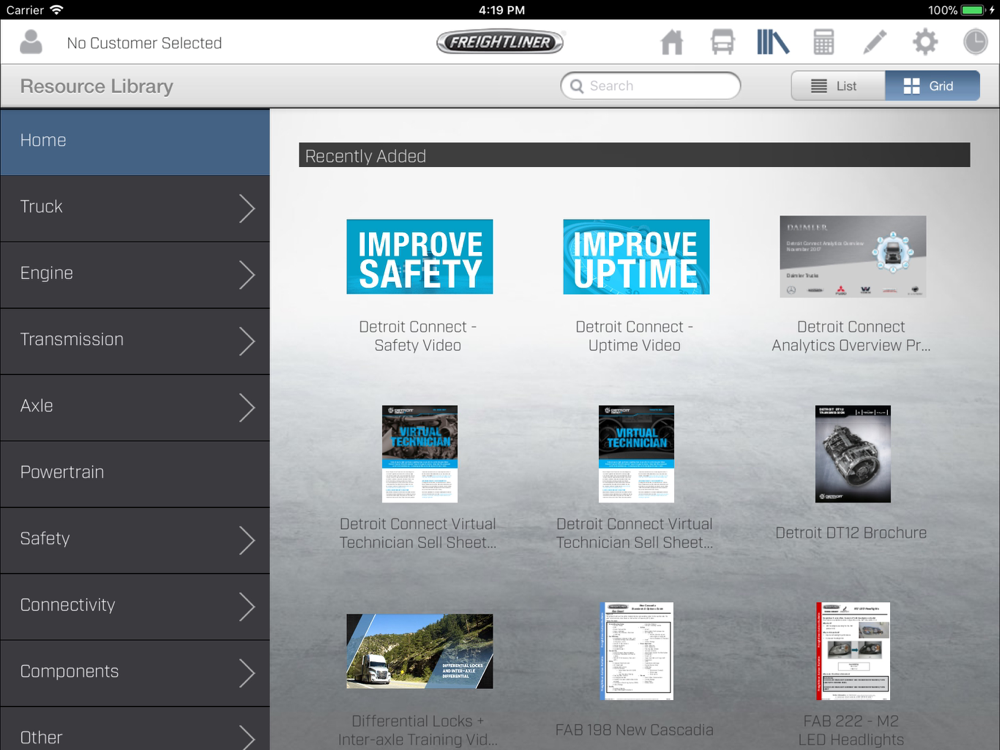1000x750 pixels.
Task: Select Home in the sidebar
Action: [135, 141]
